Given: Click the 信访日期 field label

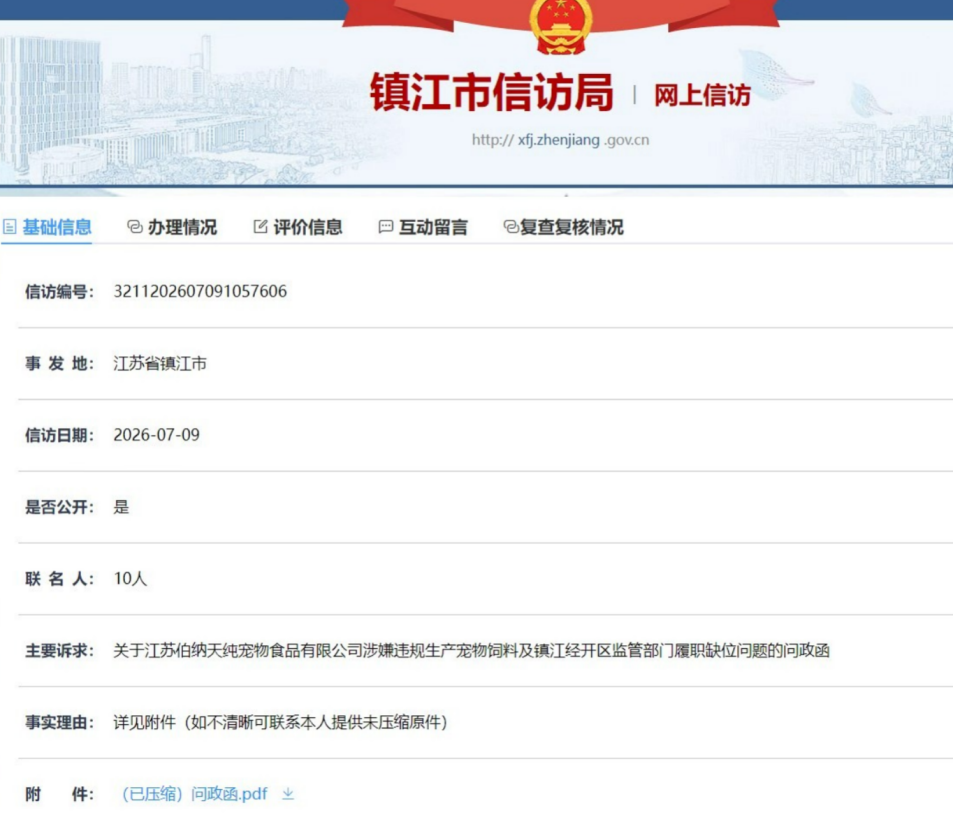Looking at the screenshot, I should click(x=59, y=435).
